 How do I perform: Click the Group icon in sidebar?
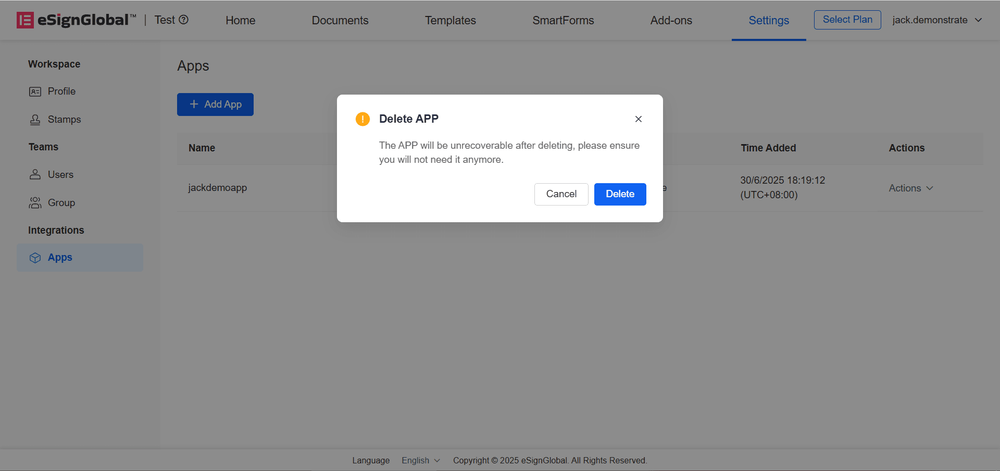[x=35, y=202]
